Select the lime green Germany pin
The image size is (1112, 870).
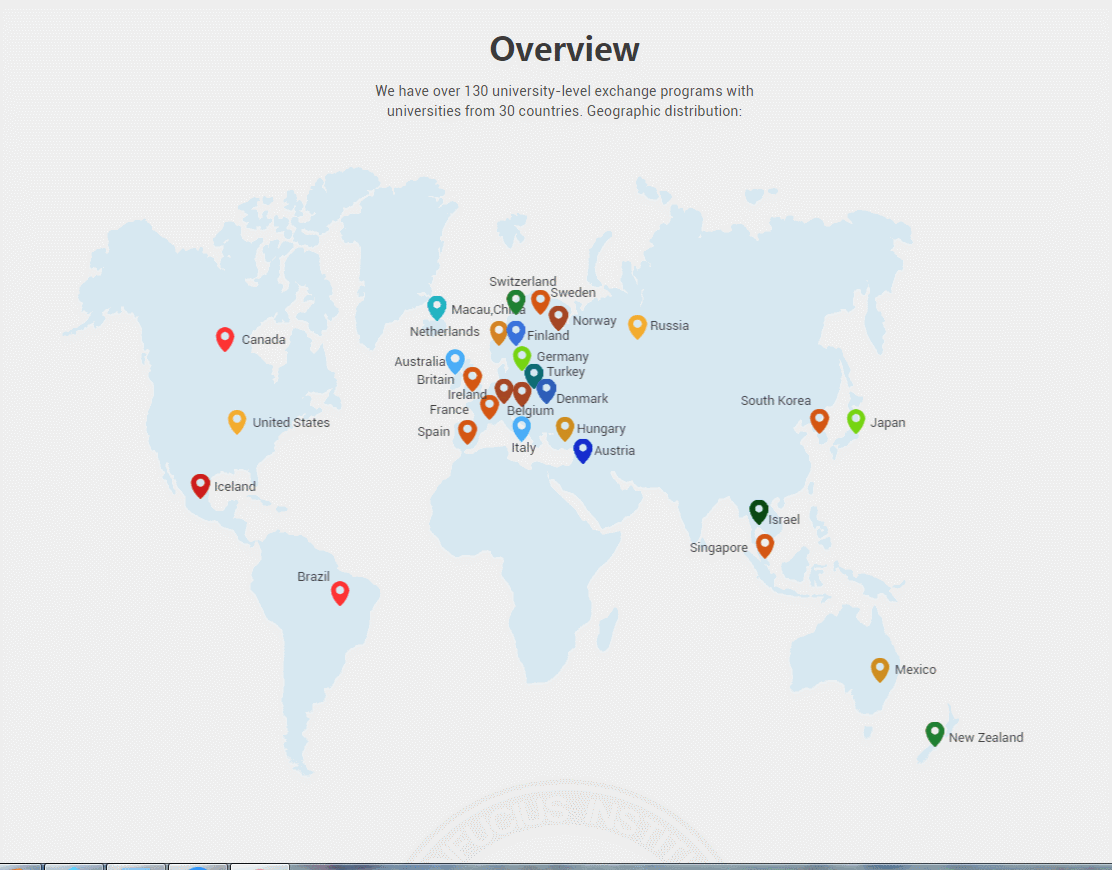(522, 357)
